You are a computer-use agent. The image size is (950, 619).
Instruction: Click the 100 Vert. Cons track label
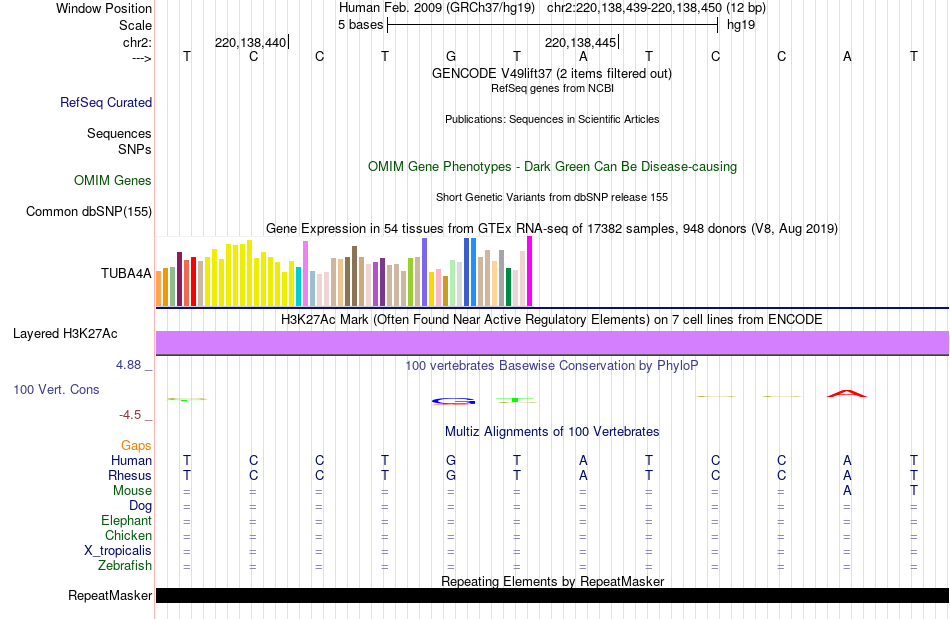[x=56, y=389]
